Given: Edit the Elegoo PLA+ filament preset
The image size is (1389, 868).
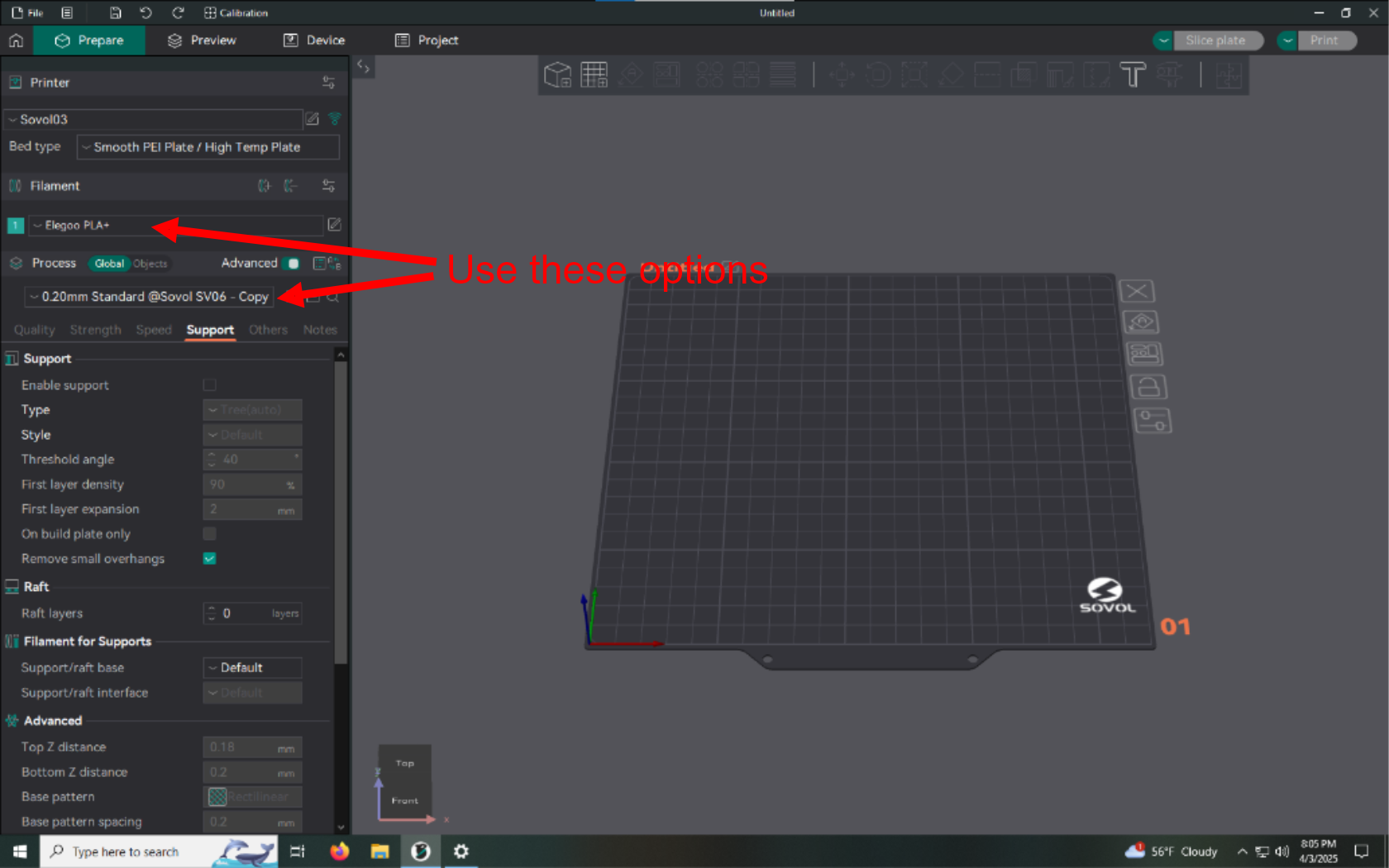Looking at the screenshot, I should point(335,225).
